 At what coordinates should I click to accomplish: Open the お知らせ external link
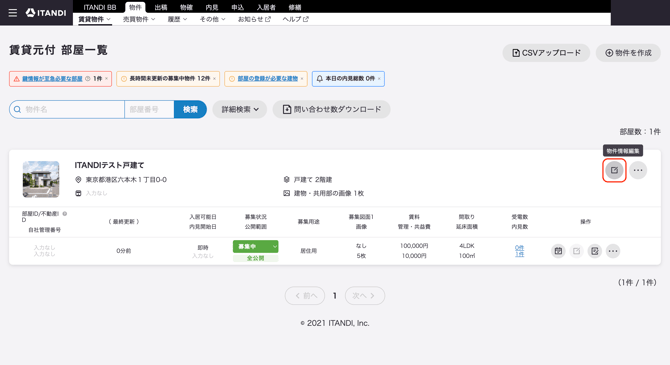[254, 19]
